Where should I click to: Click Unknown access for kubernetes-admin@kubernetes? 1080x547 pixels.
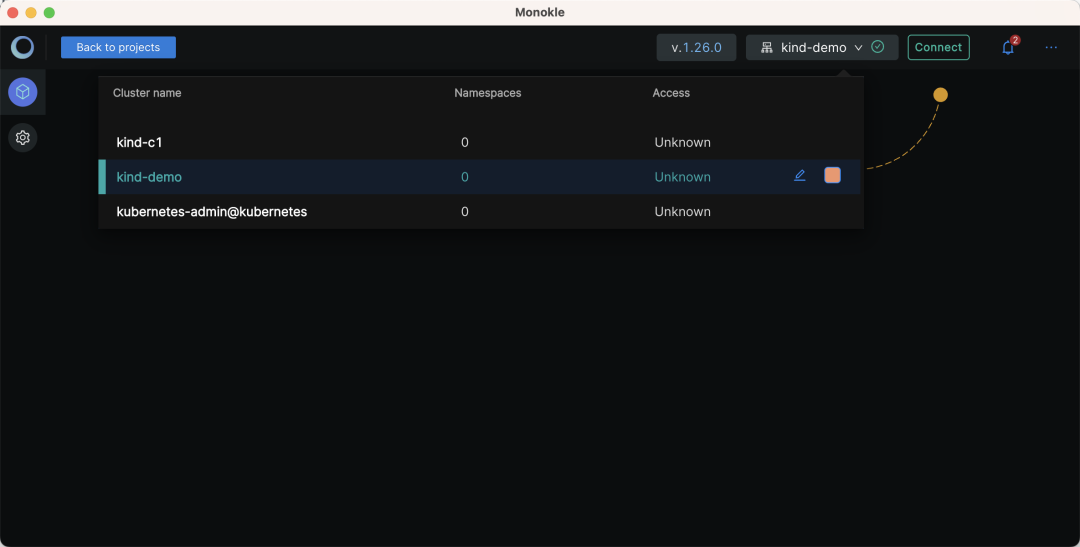click(x=683, y=211)
